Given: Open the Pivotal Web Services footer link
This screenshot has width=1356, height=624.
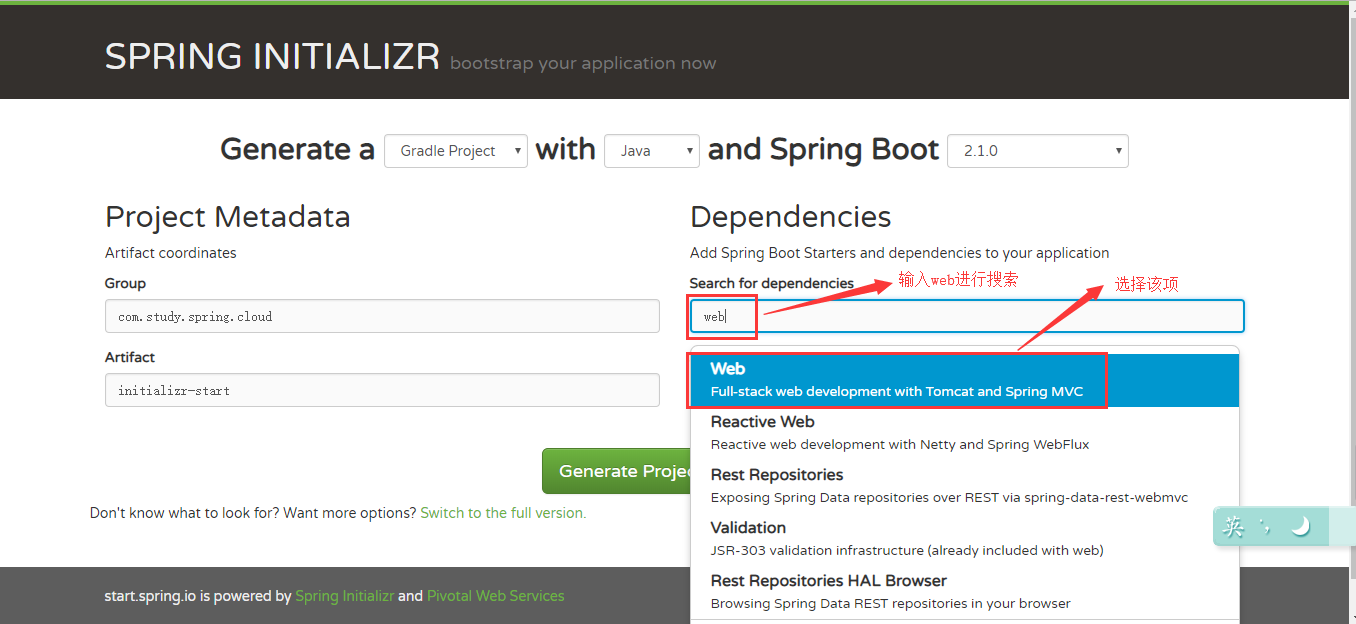Looking at the screenshot, I should tap(495, 596).
